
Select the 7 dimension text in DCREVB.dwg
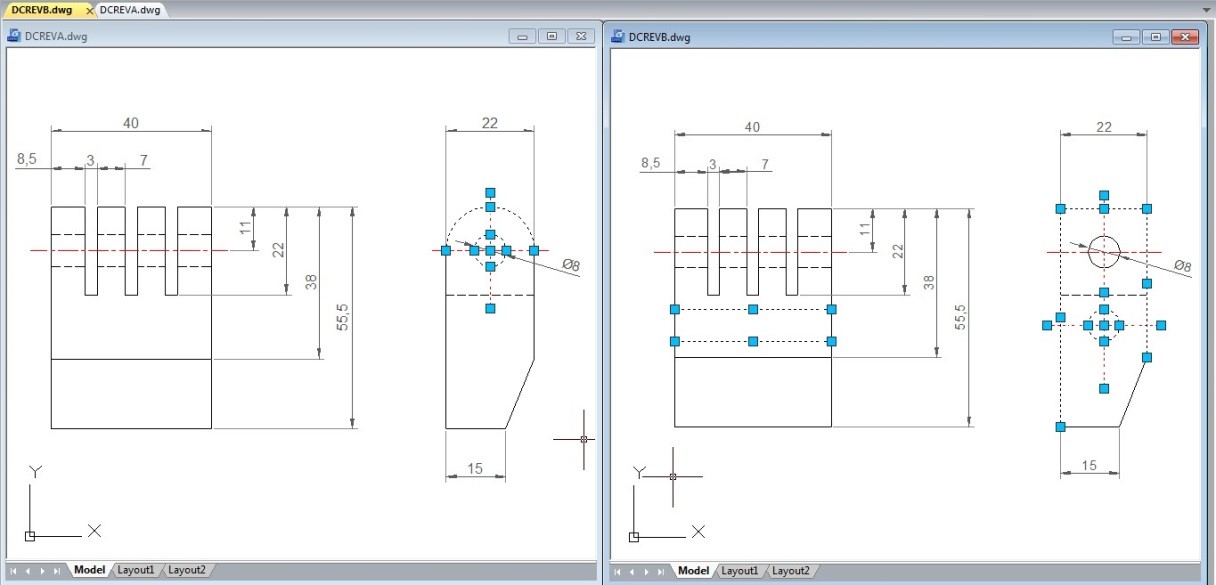[x=765, y=162]
